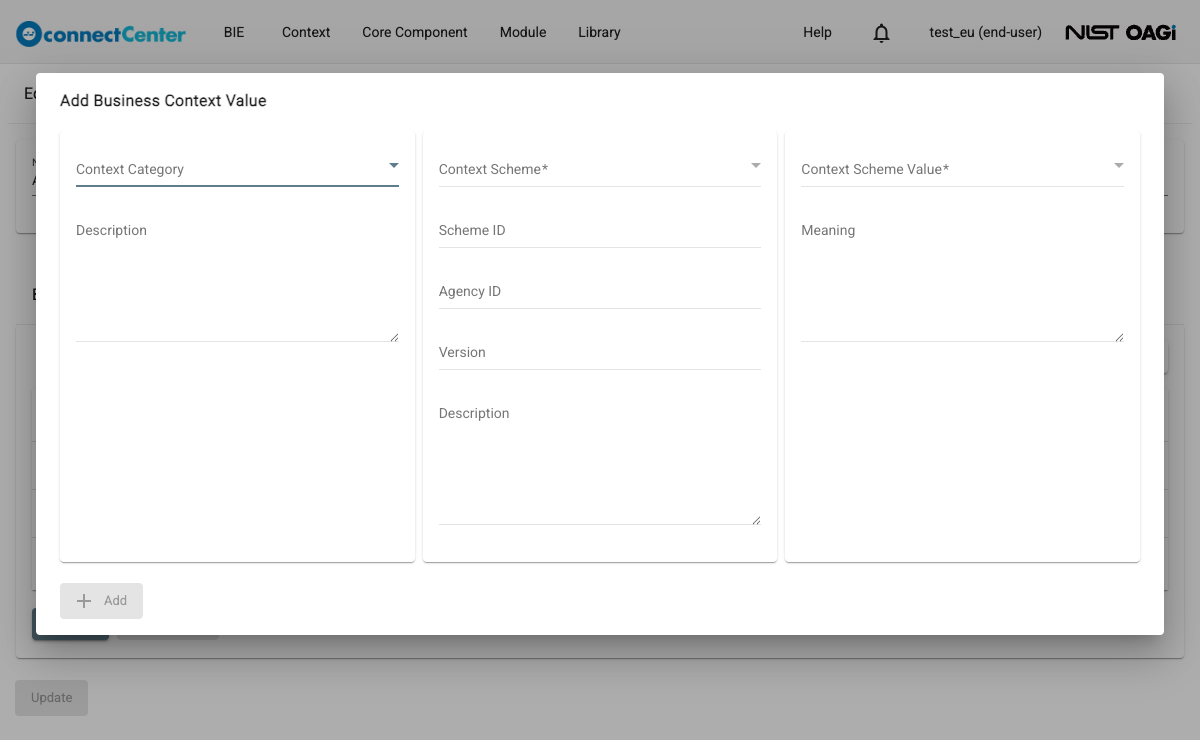The width and height of the screenshot is (1200, 740).
Task: Open the Context menu
Action: coord(306,32)
